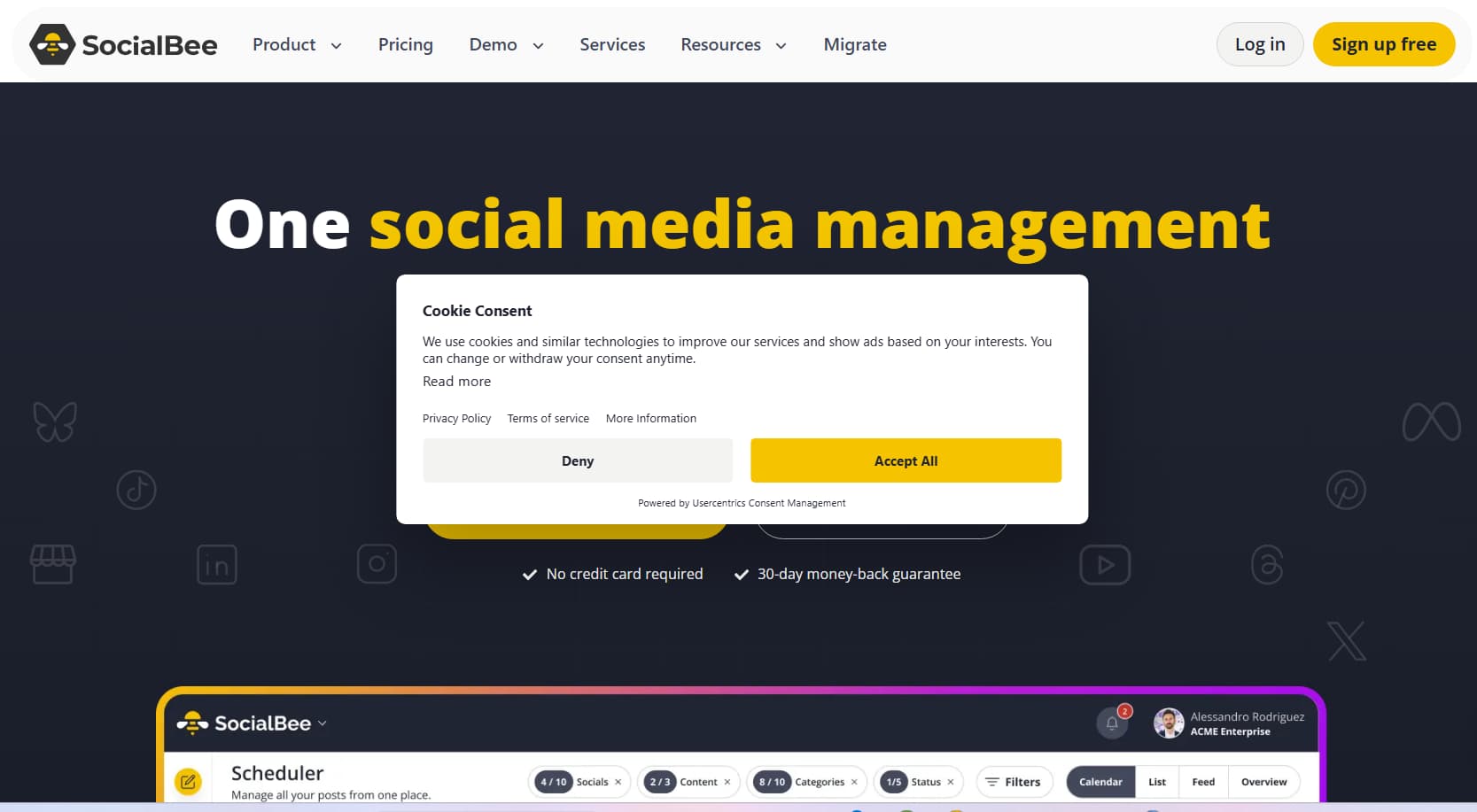1477x812 pixels.
Task: Open notifications bell in Scheduler preview
Action: point(1112,723)
